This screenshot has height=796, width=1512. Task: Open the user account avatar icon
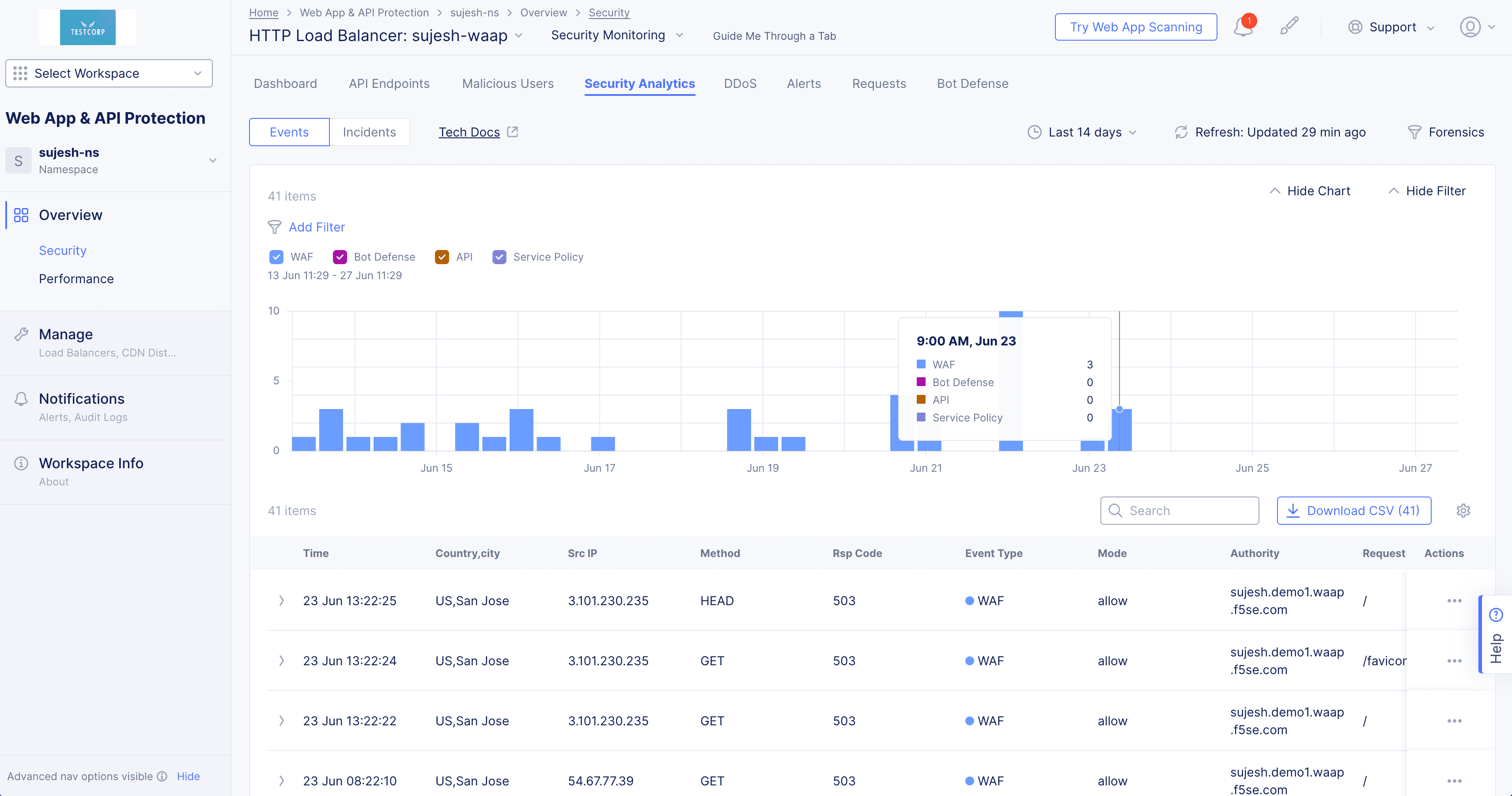(x=1470, y=27)
